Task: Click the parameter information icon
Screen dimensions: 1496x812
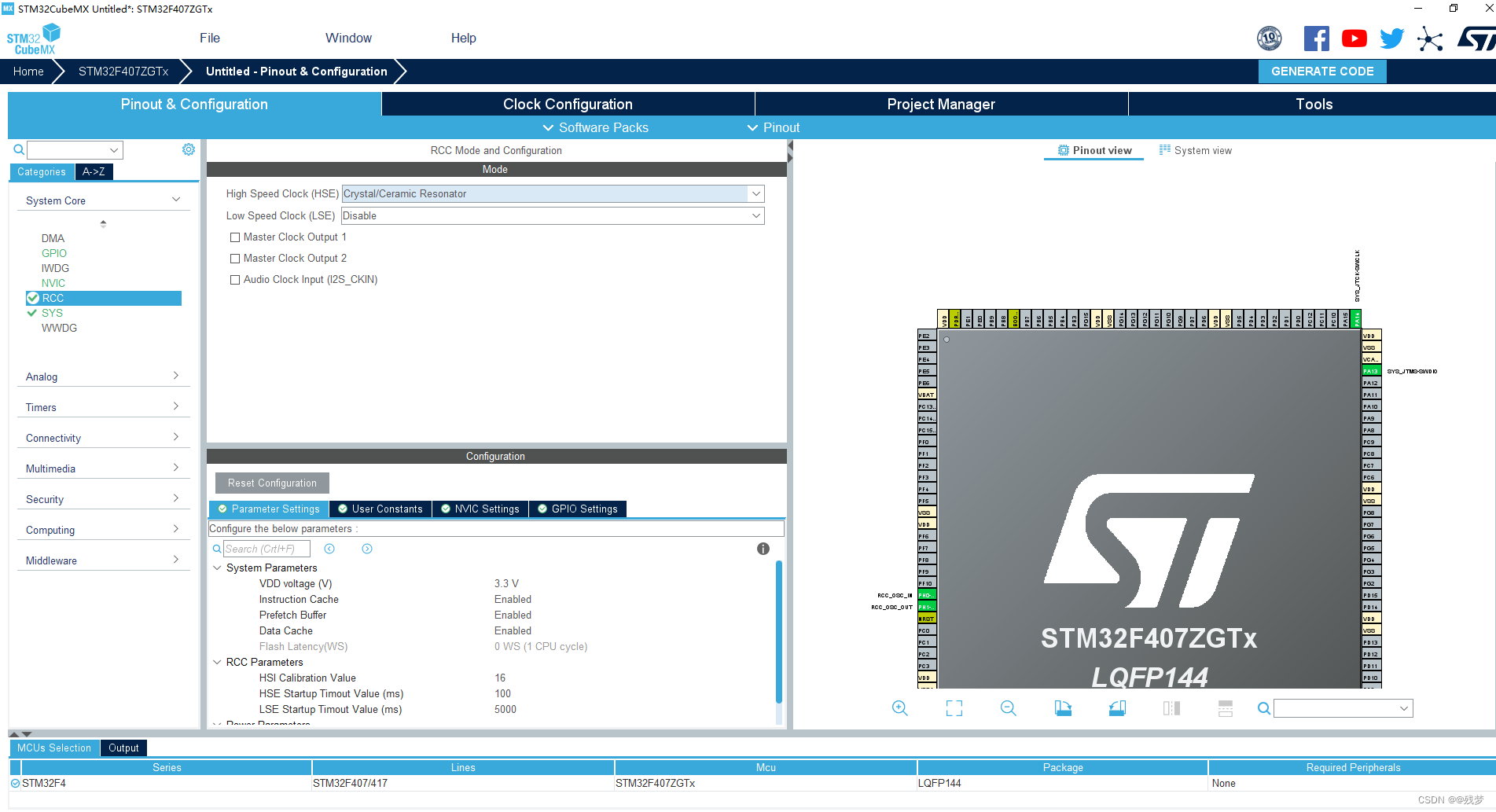Action: [x=763, y=549]
